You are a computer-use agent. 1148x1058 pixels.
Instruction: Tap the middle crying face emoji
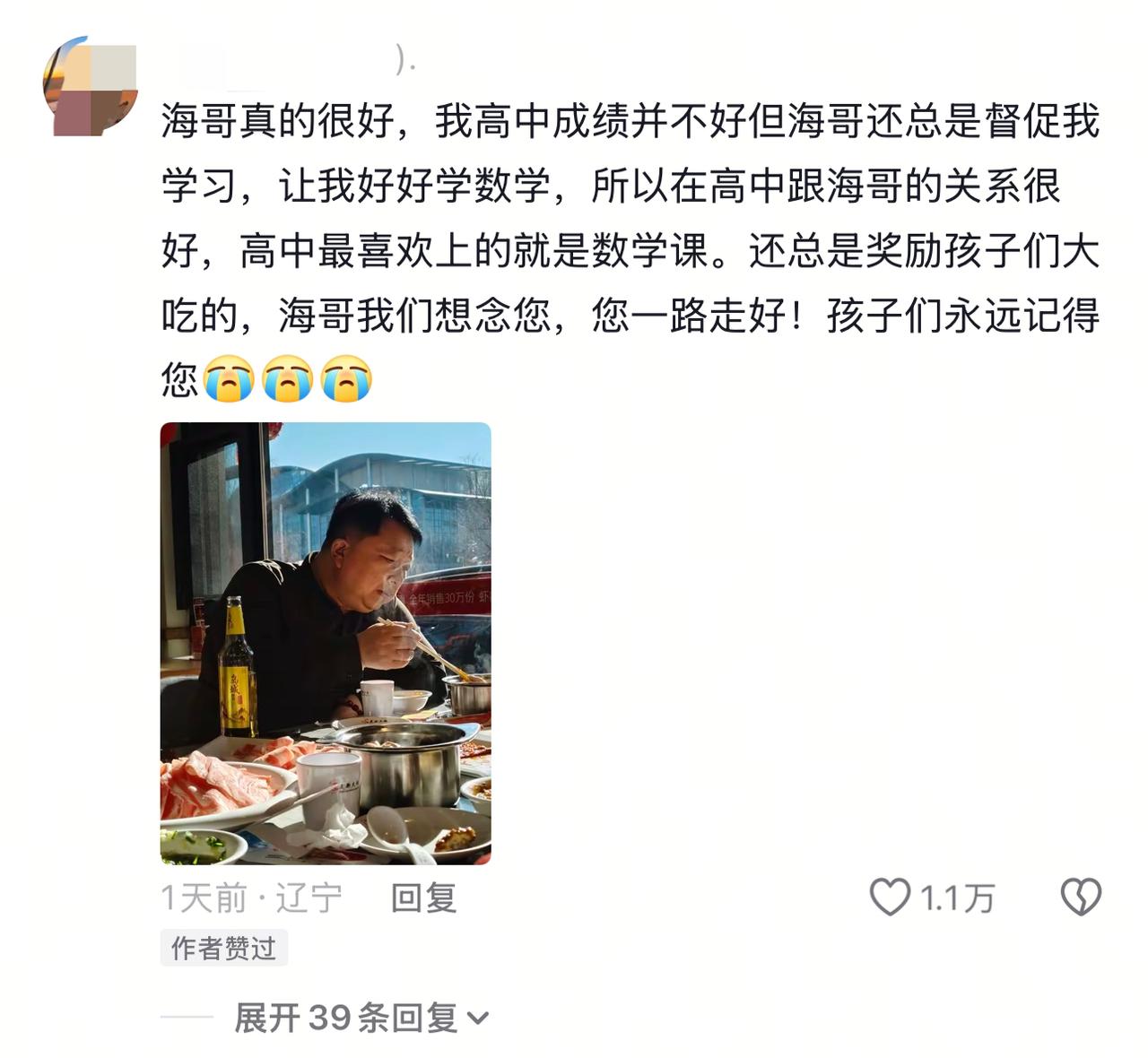point(288,378)
